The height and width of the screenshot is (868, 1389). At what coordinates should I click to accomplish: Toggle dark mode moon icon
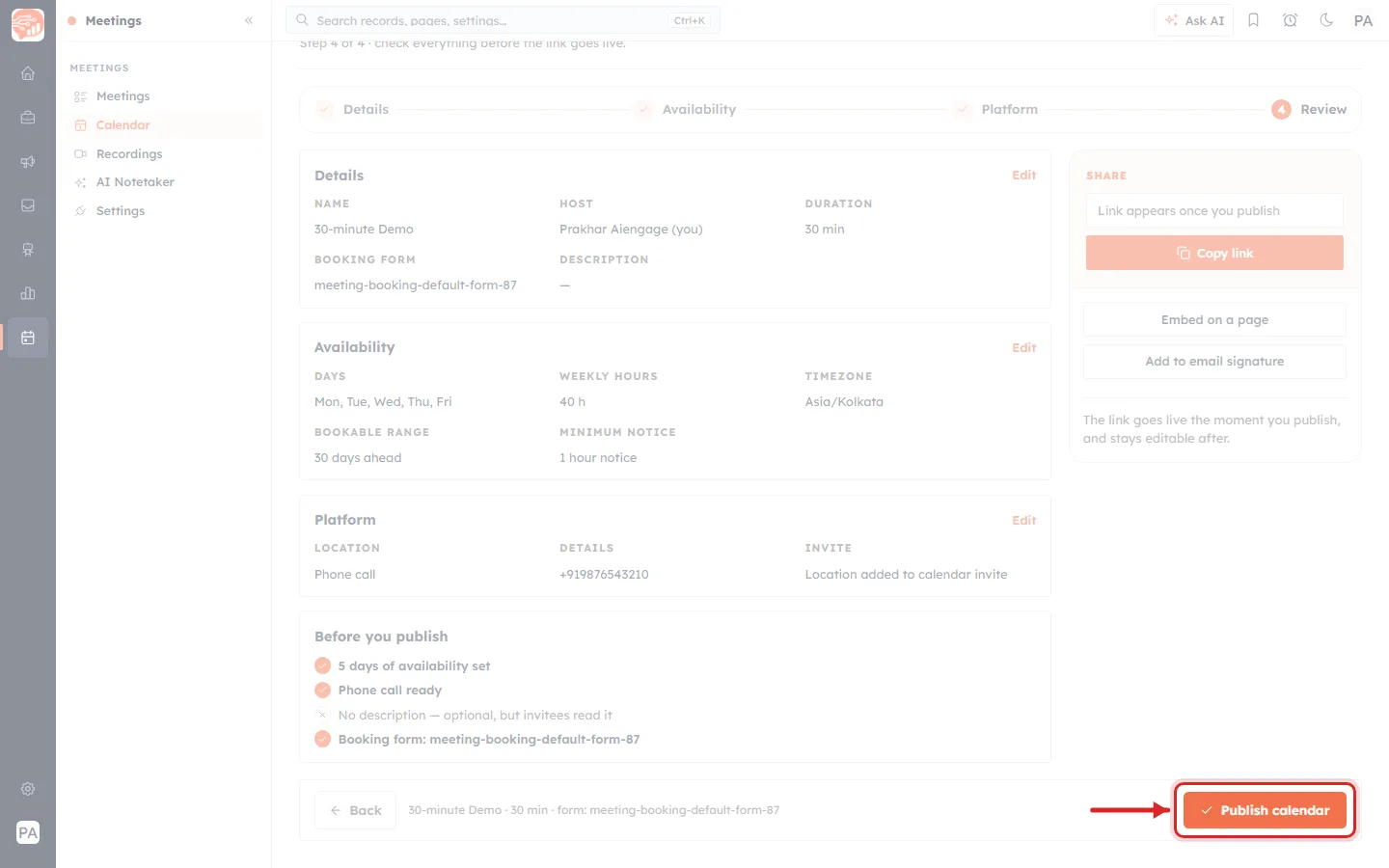[1327, 20]
